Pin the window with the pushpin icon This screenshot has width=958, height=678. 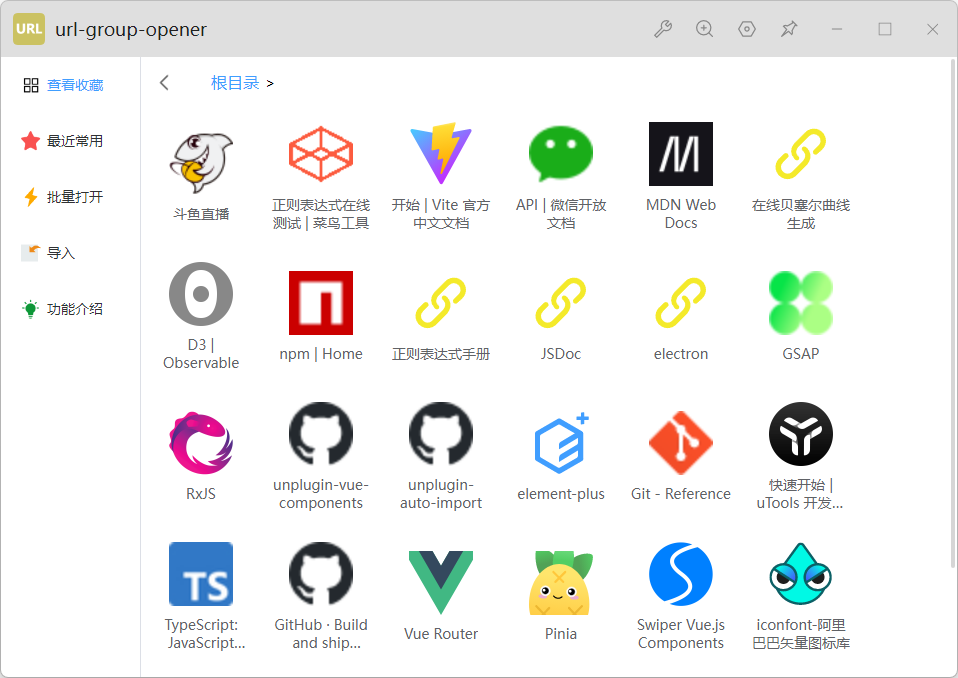[x=789, y=29]
